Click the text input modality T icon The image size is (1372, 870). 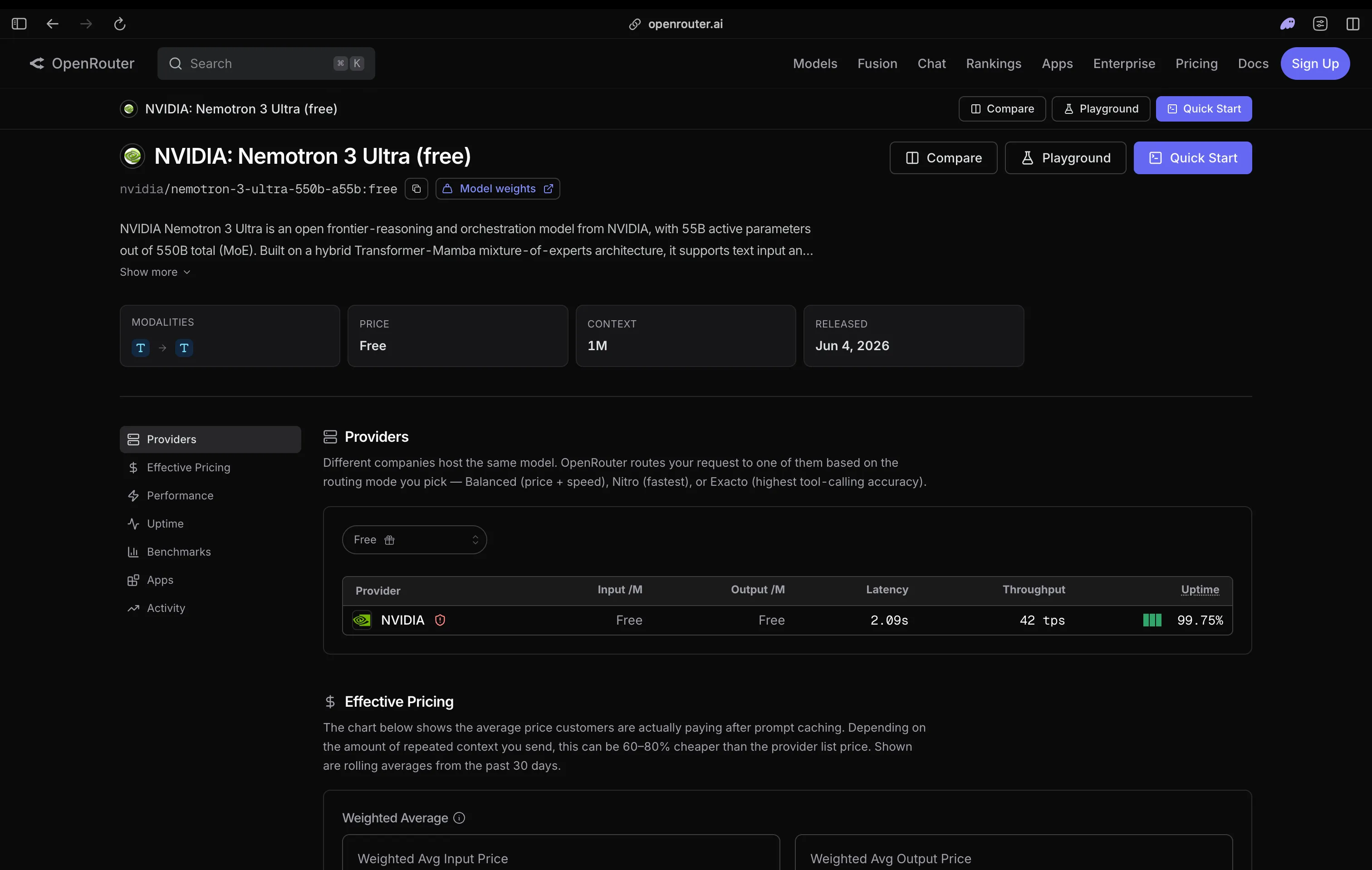141,347
